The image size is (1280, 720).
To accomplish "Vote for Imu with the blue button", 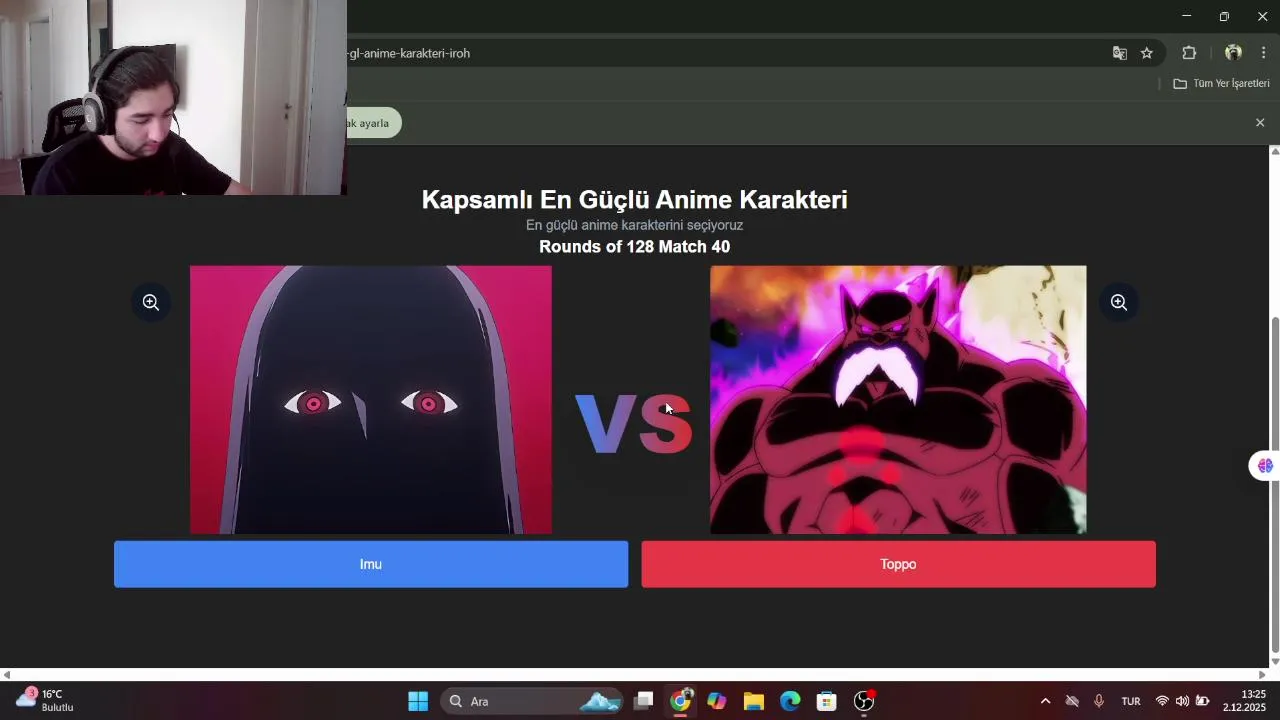I will pos(371,564).
